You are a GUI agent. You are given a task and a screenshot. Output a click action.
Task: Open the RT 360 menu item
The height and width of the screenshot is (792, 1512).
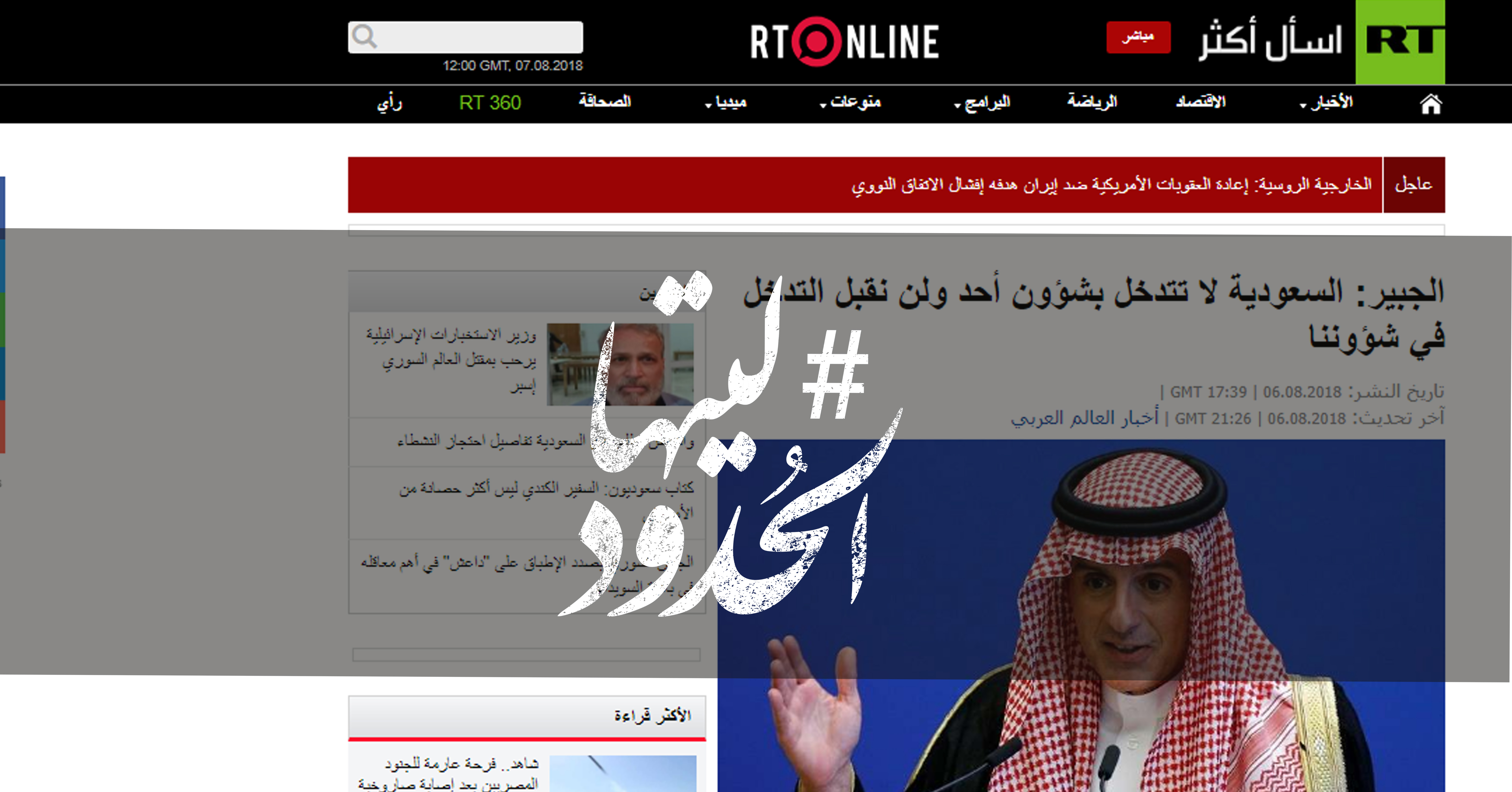(490, 103)
